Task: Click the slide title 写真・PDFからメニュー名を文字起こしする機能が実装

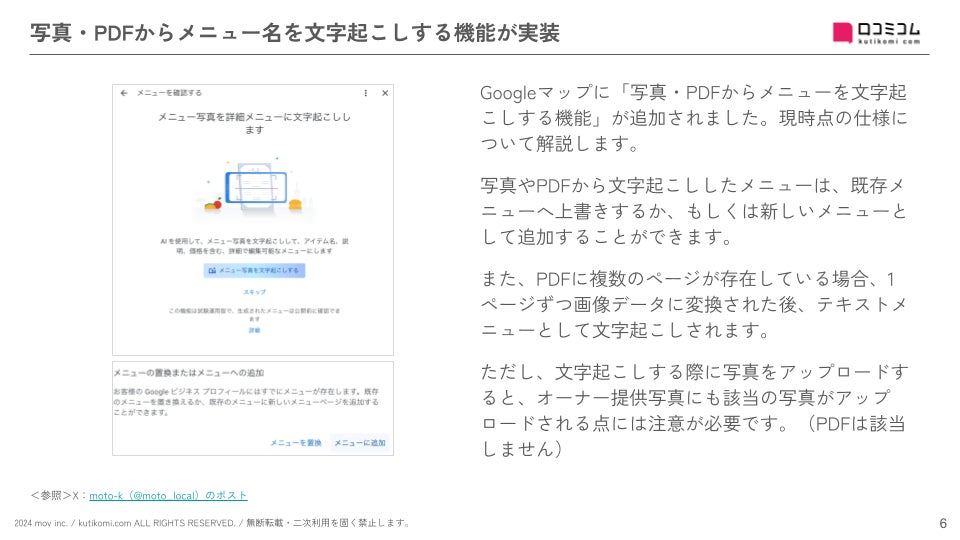Action: coord(294,32)
